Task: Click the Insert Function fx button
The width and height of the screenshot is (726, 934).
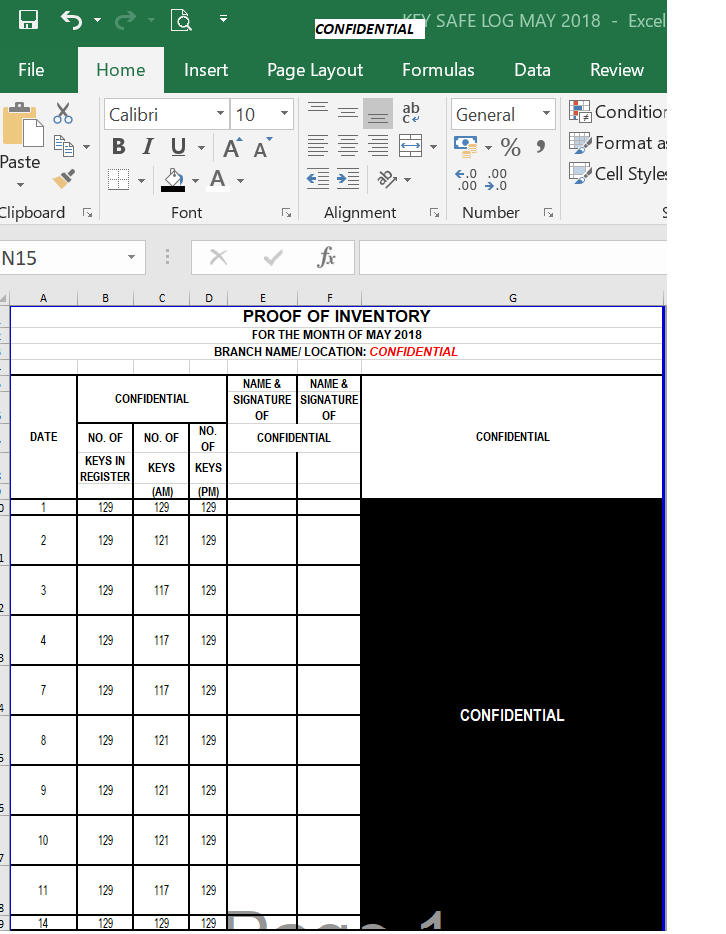Action: click(326, 258)
